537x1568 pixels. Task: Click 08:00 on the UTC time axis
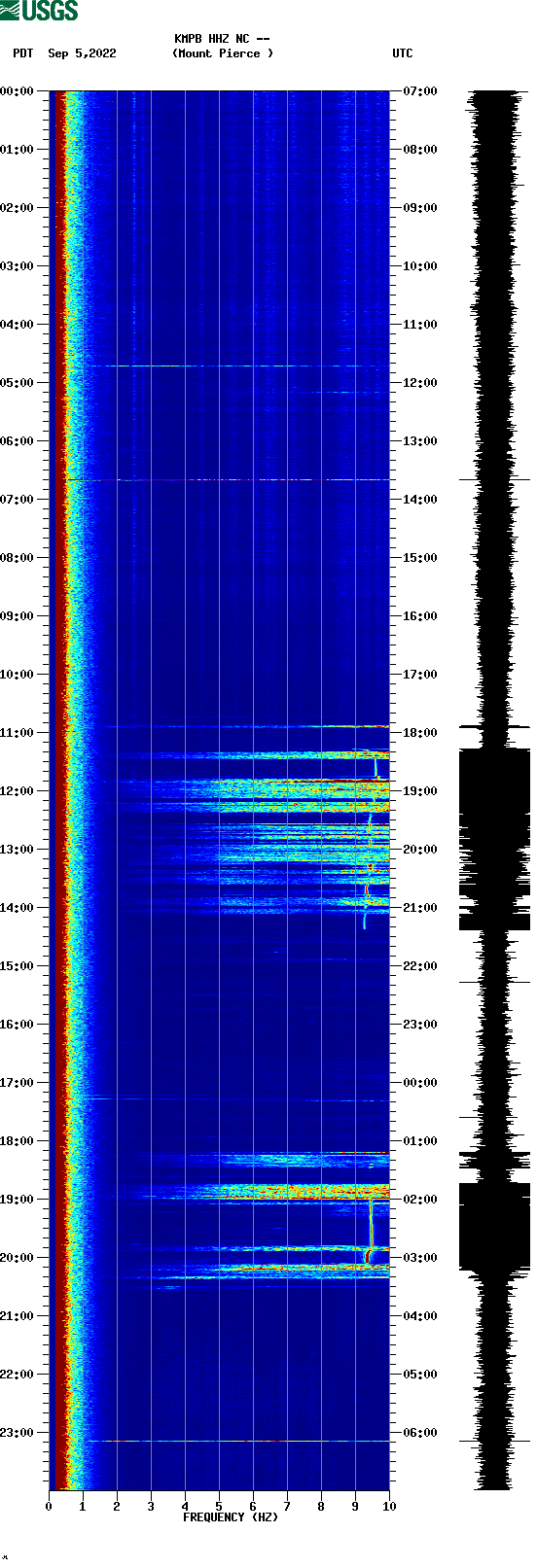(x=420, y=150)
